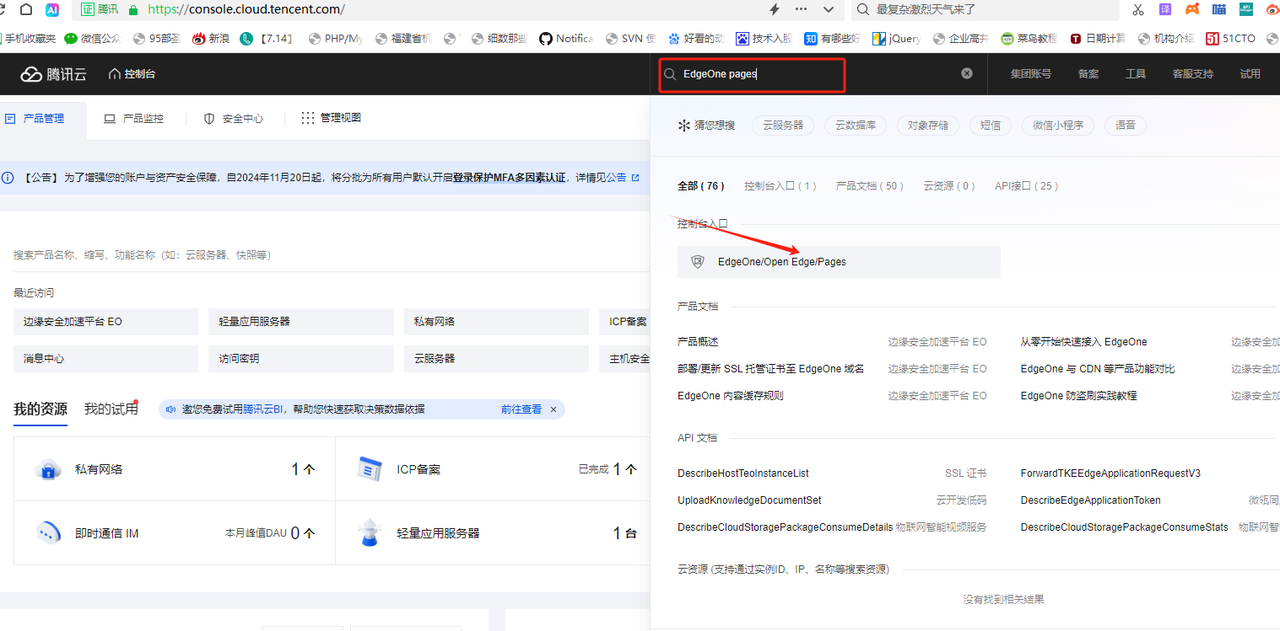Open the EdgeOne 内容缓存规则 document

point(731,396)
